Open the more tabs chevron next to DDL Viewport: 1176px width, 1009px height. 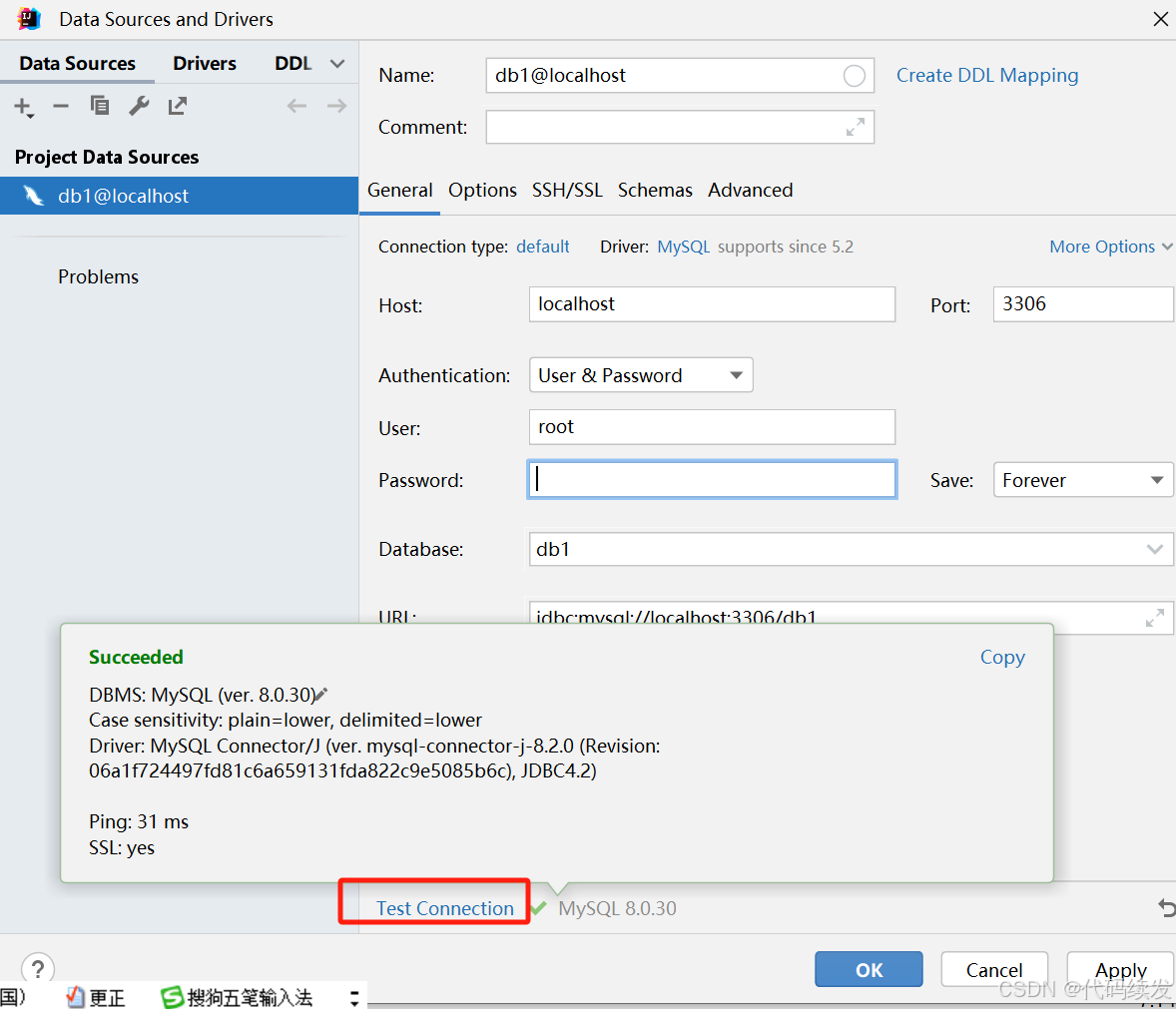click(x=337, y=64)
